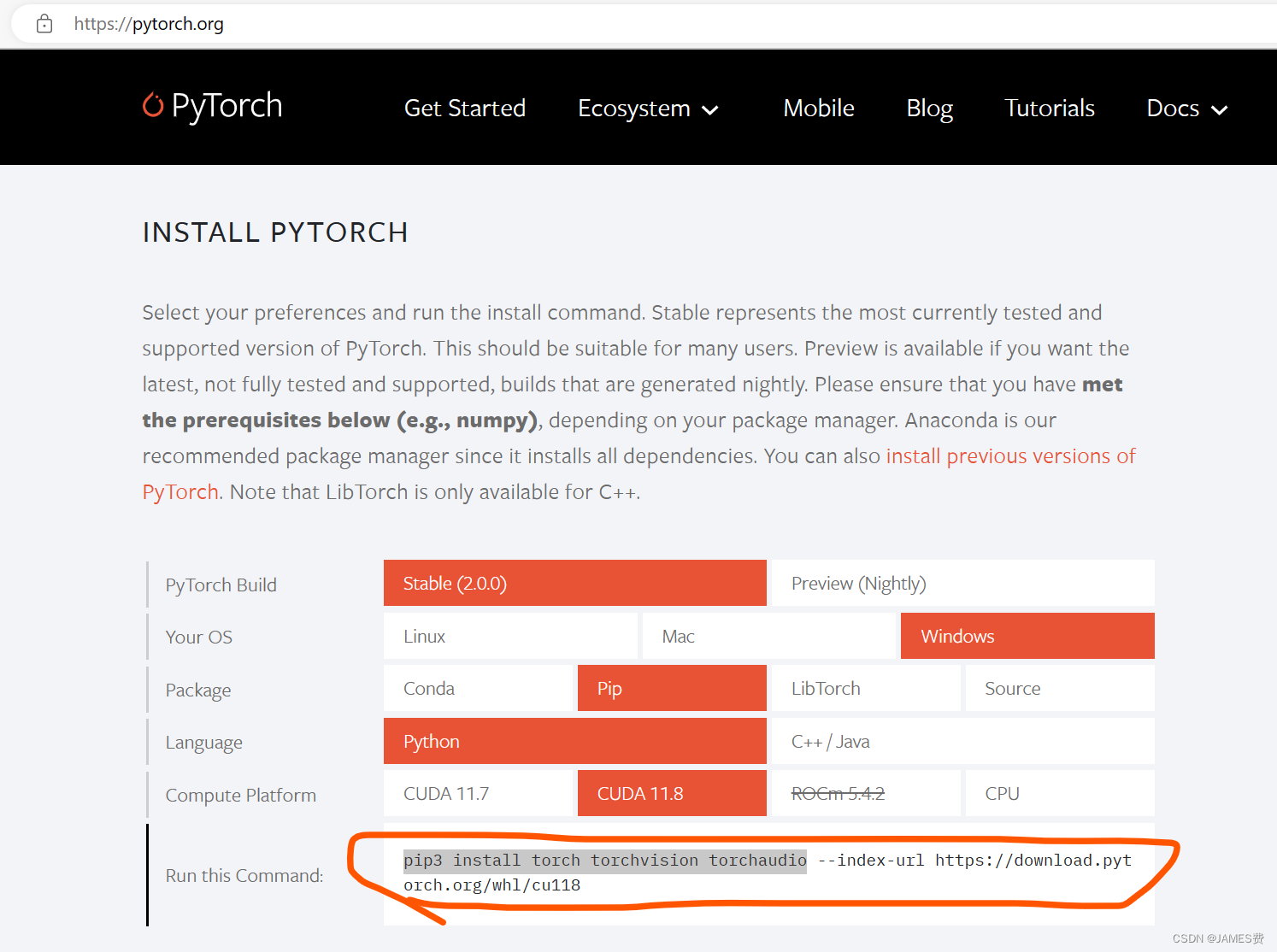
Task: Click the PyTorch Build row label
Action: (x=221, y=585)
